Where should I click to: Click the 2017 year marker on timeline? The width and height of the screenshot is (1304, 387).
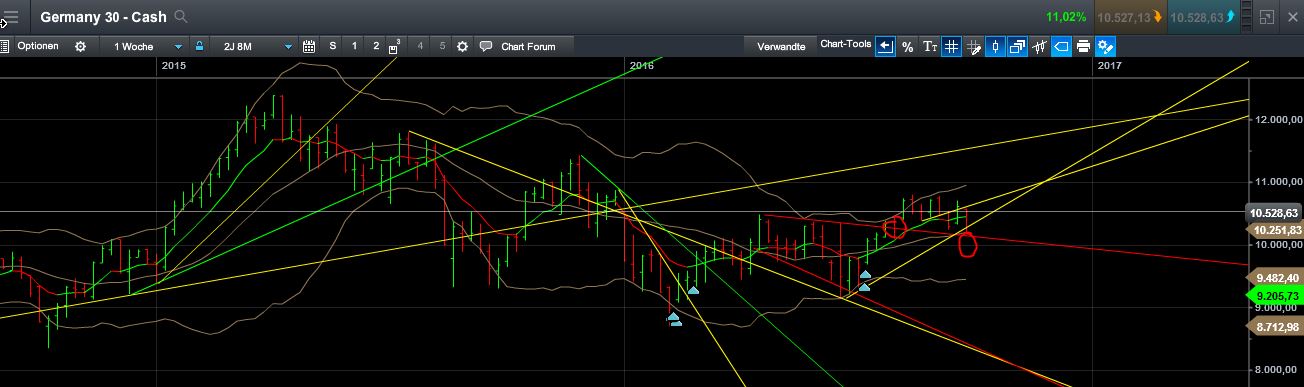click(x=1109, y=65)
